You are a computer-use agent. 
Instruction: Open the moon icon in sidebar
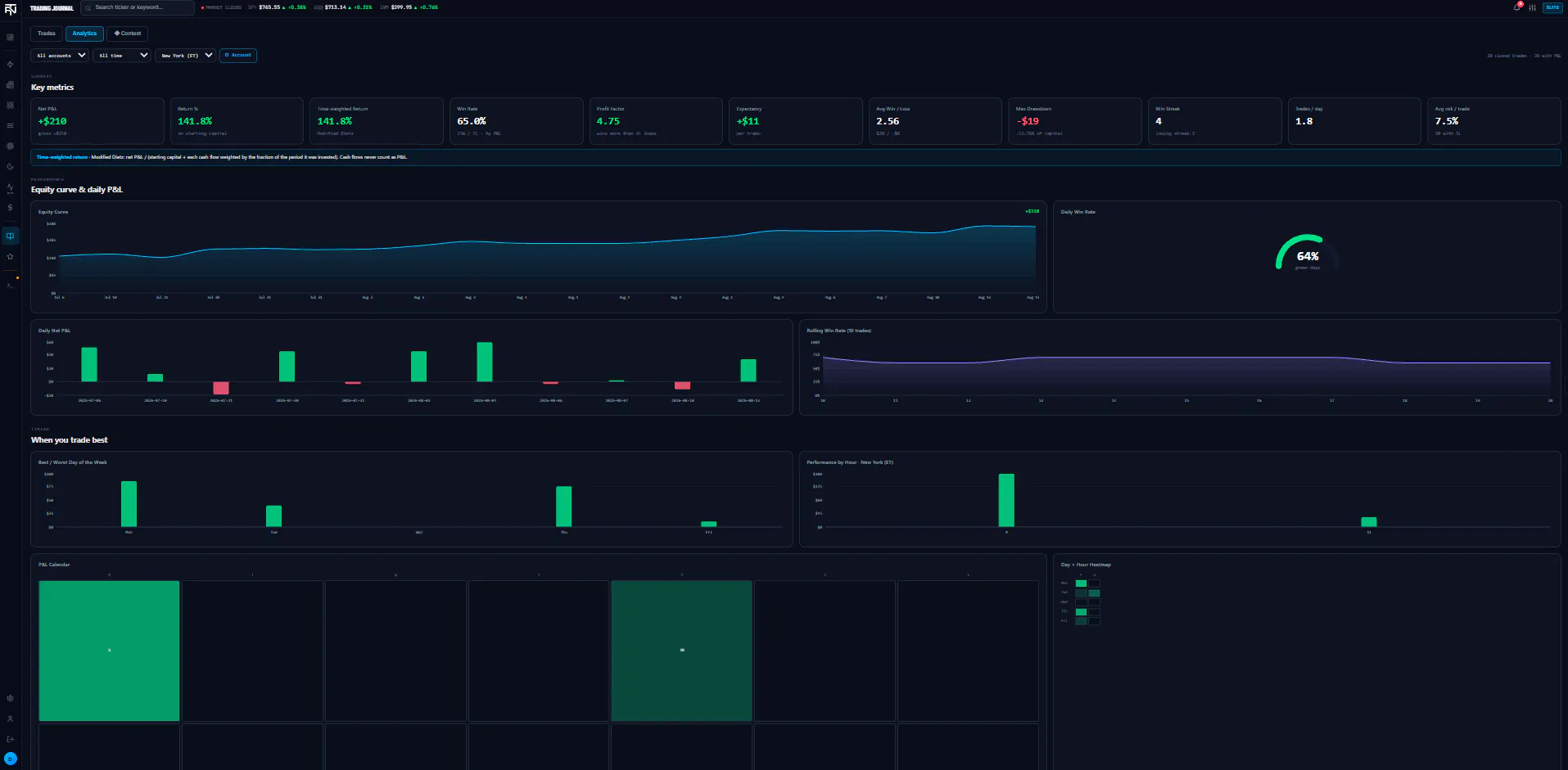pyautogui.click(x=10, y=167)
